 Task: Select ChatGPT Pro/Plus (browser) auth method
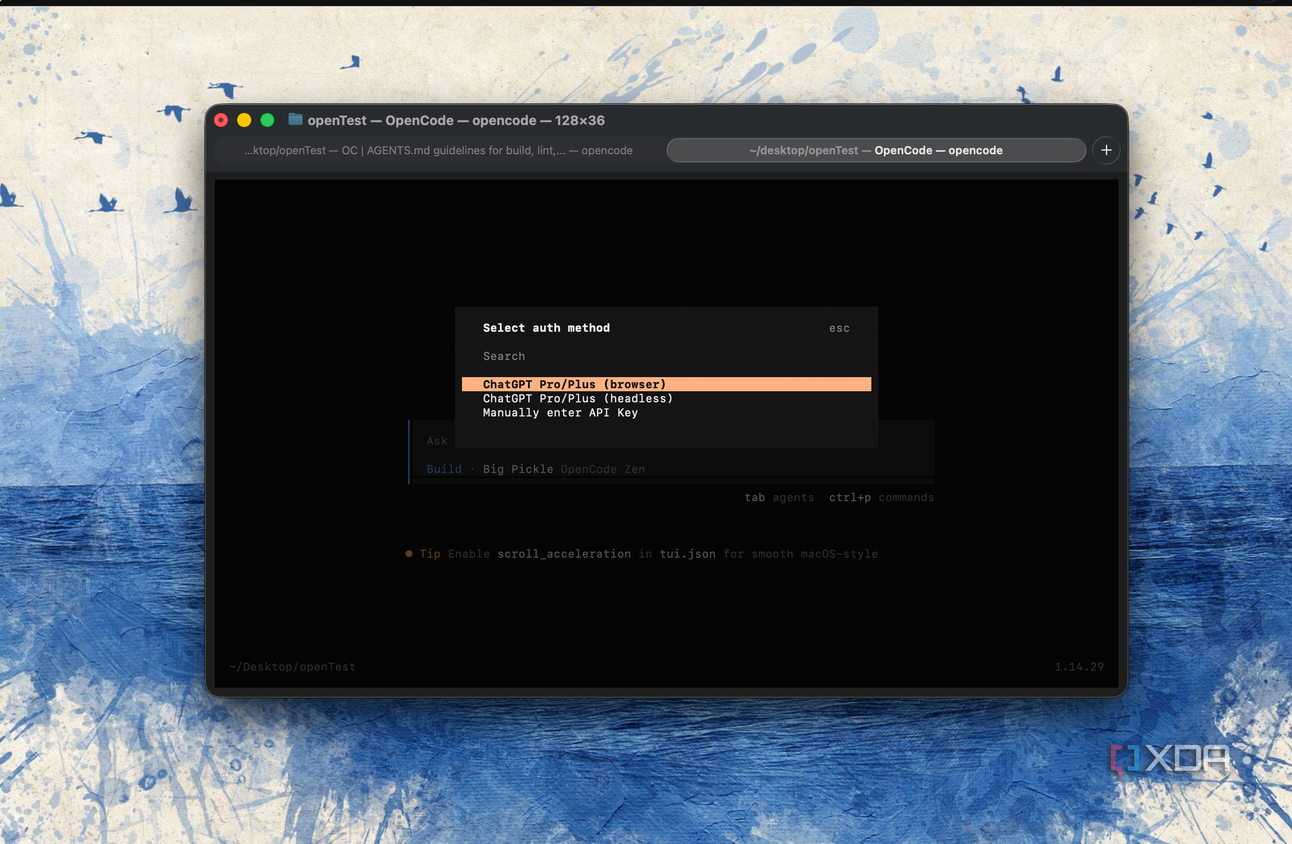tap(666, 384)
